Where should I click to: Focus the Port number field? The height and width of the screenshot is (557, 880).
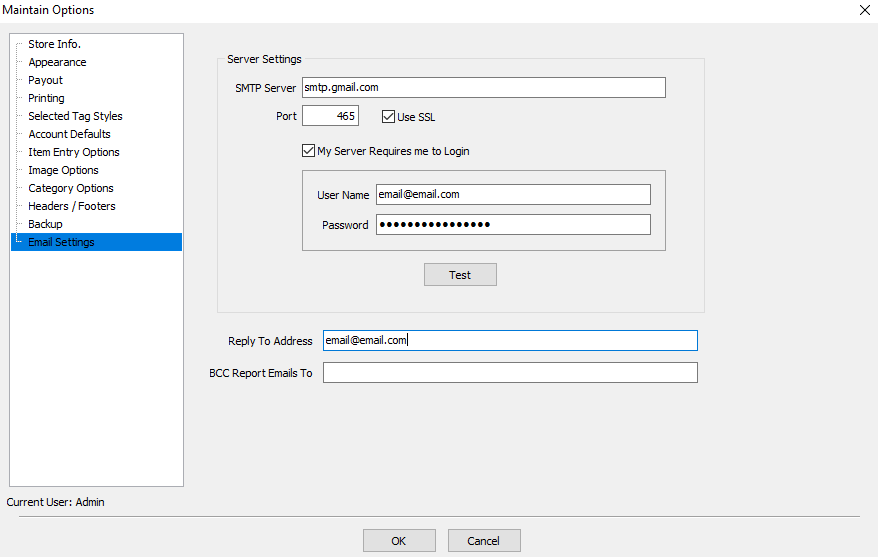pyautogui.click(x=331, y=116)
